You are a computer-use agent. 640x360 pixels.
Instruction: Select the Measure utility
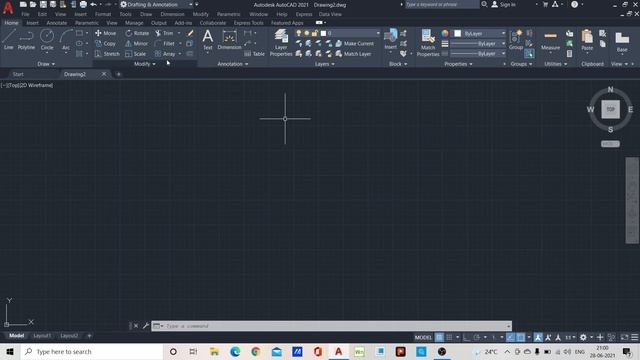click(550, 40)
